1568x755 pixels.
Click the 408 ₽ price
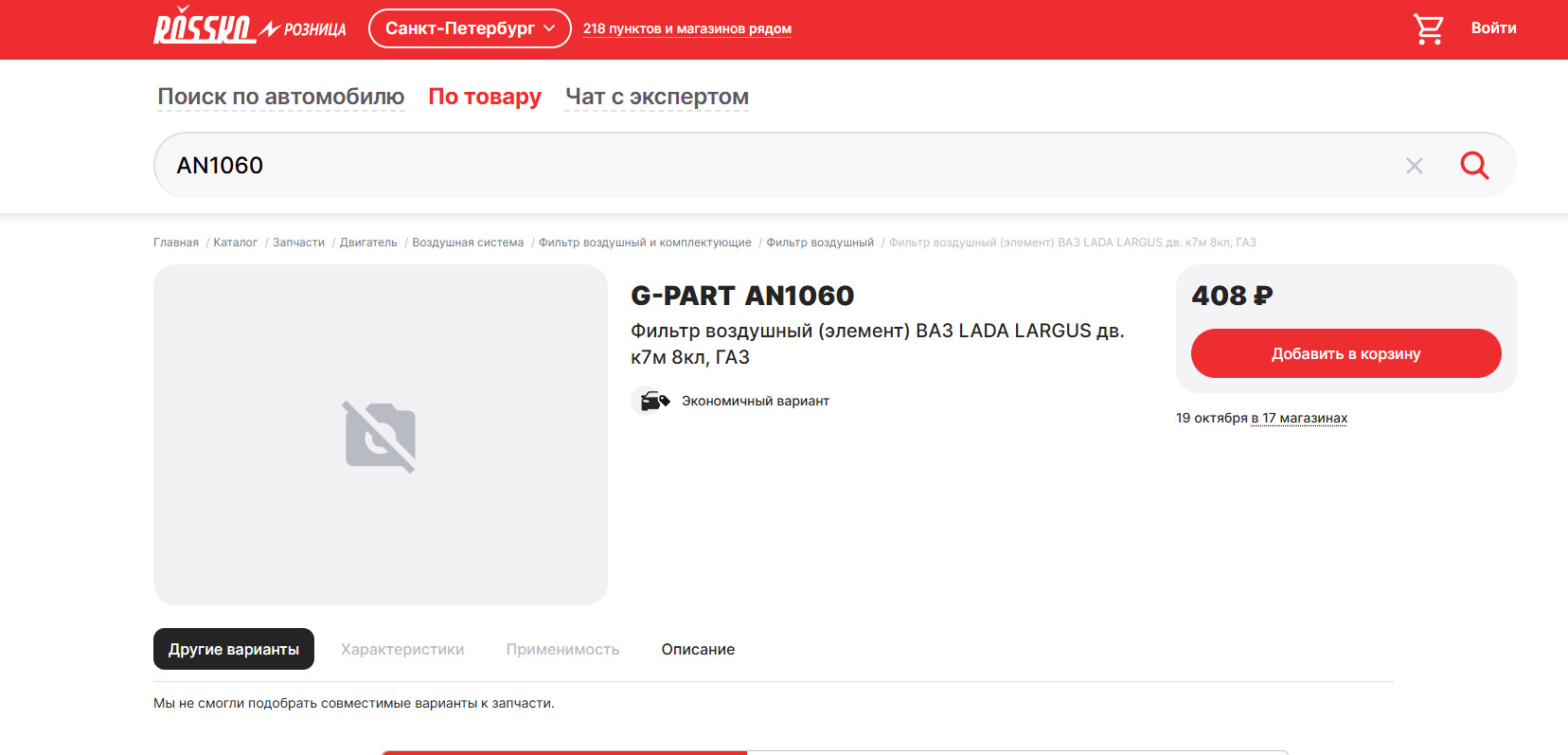[x=1232, y=296]
